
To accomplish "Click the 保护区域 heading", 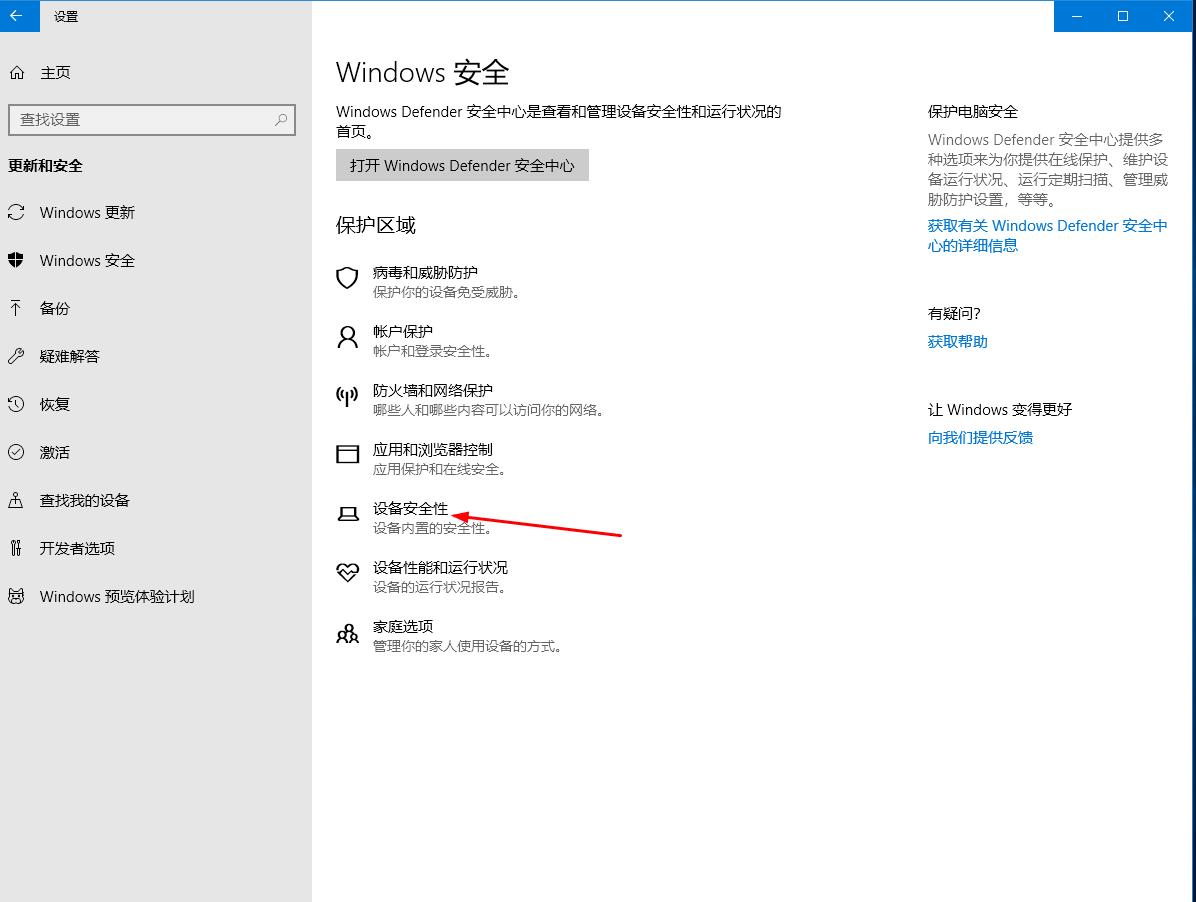I will [x=375, y=225].
